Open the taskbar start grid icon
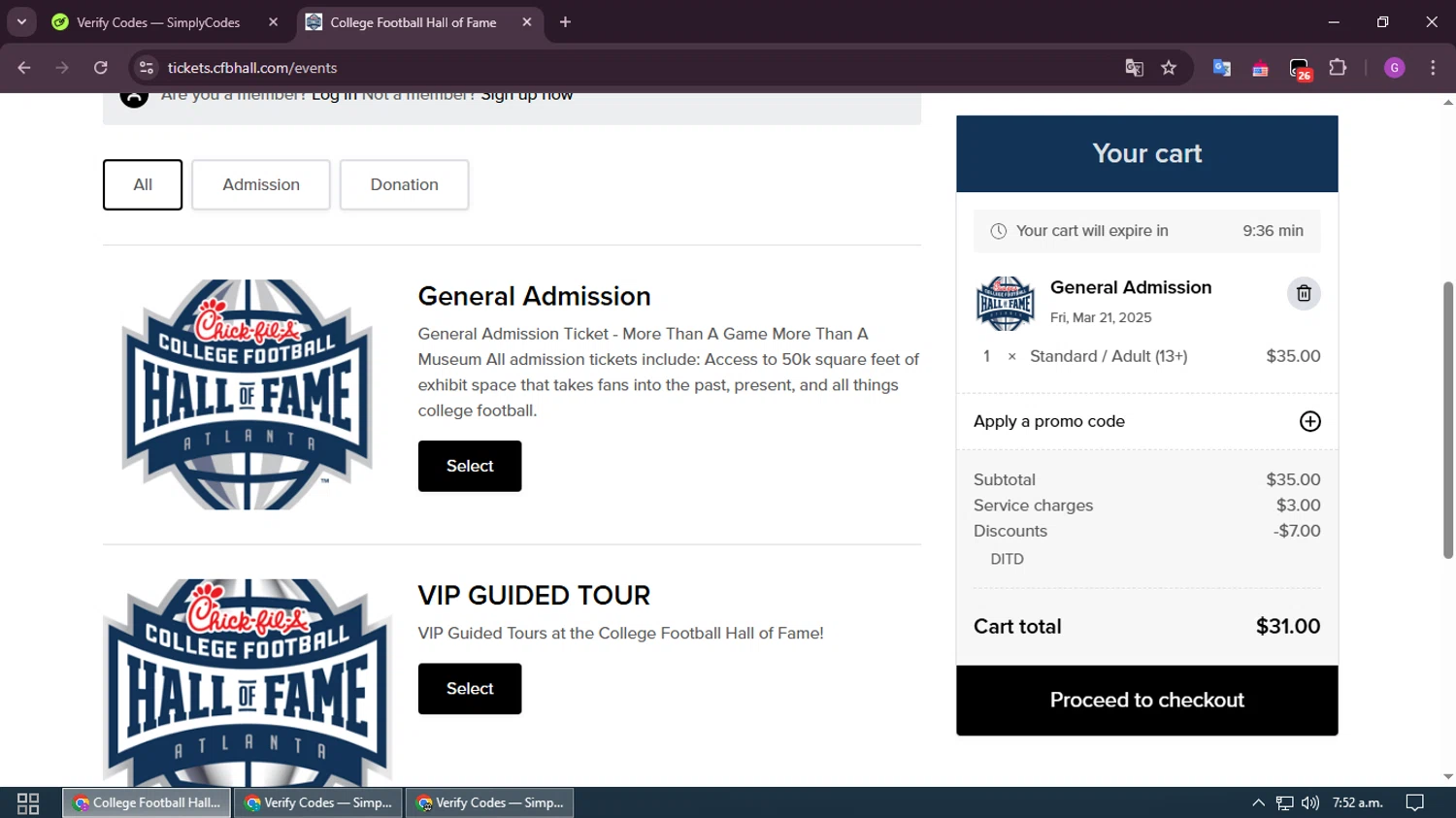Viewport: 1456px width, 818px height. point(28,803)
